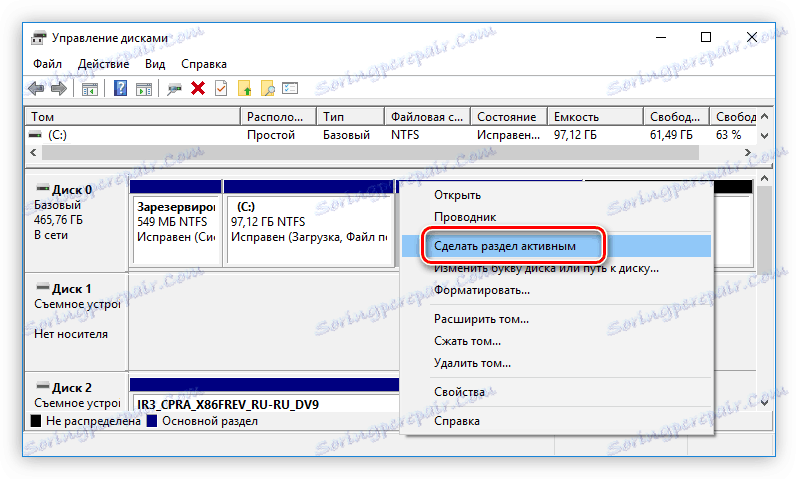
Task: Click scroll-up arrow of volume list vertical scrollbar
Action: [x=764, y=117]
